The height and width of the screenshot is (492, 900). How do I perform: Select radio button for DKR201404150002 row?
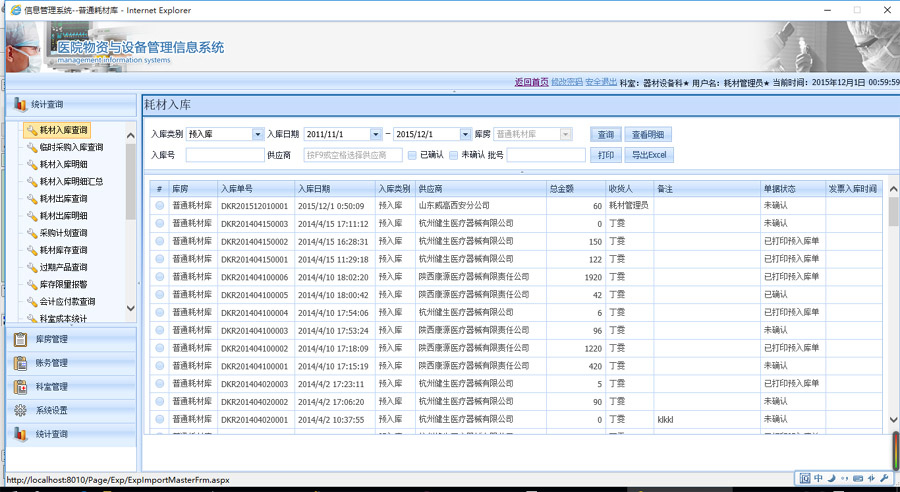[160, 241]
